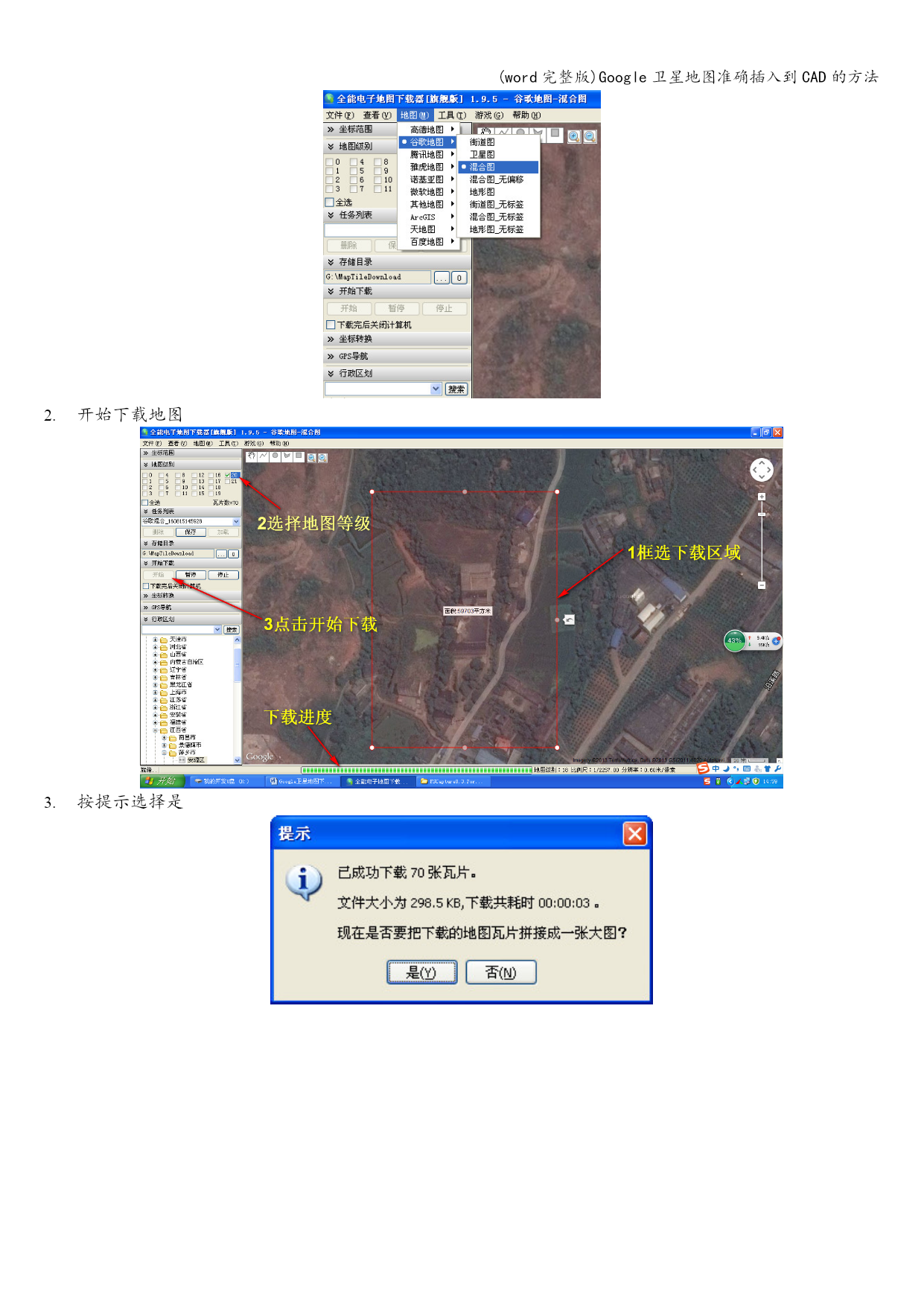
Task: Check 下载完后关闭计算机 in the menu-open window
Action: [x=331, y=325]
